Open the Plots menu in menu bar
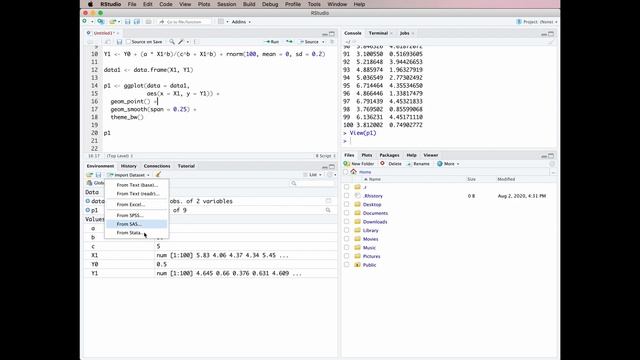The height and width of the screenshot is (360, 640). coord(204,4)
